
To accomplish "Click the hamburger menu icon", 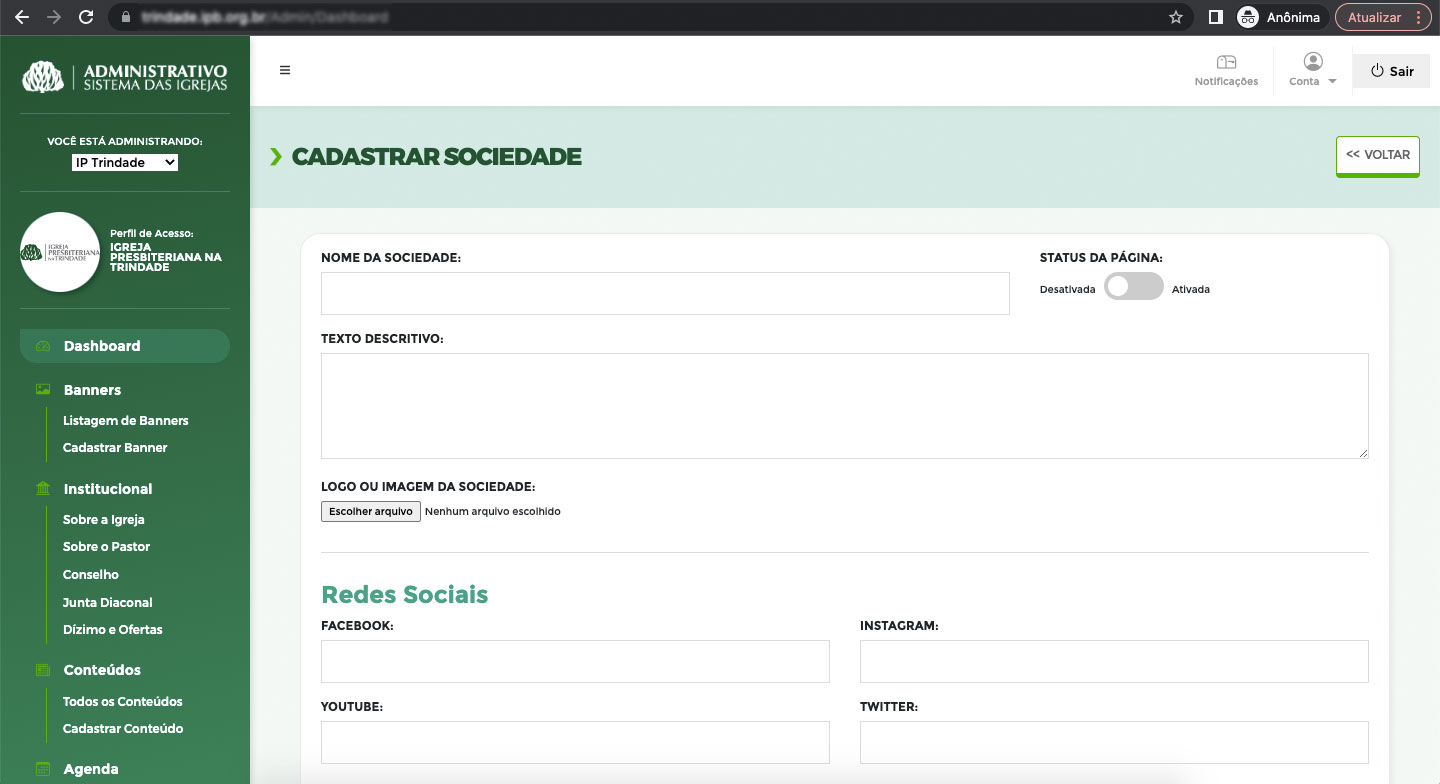I will click(285, 70).
